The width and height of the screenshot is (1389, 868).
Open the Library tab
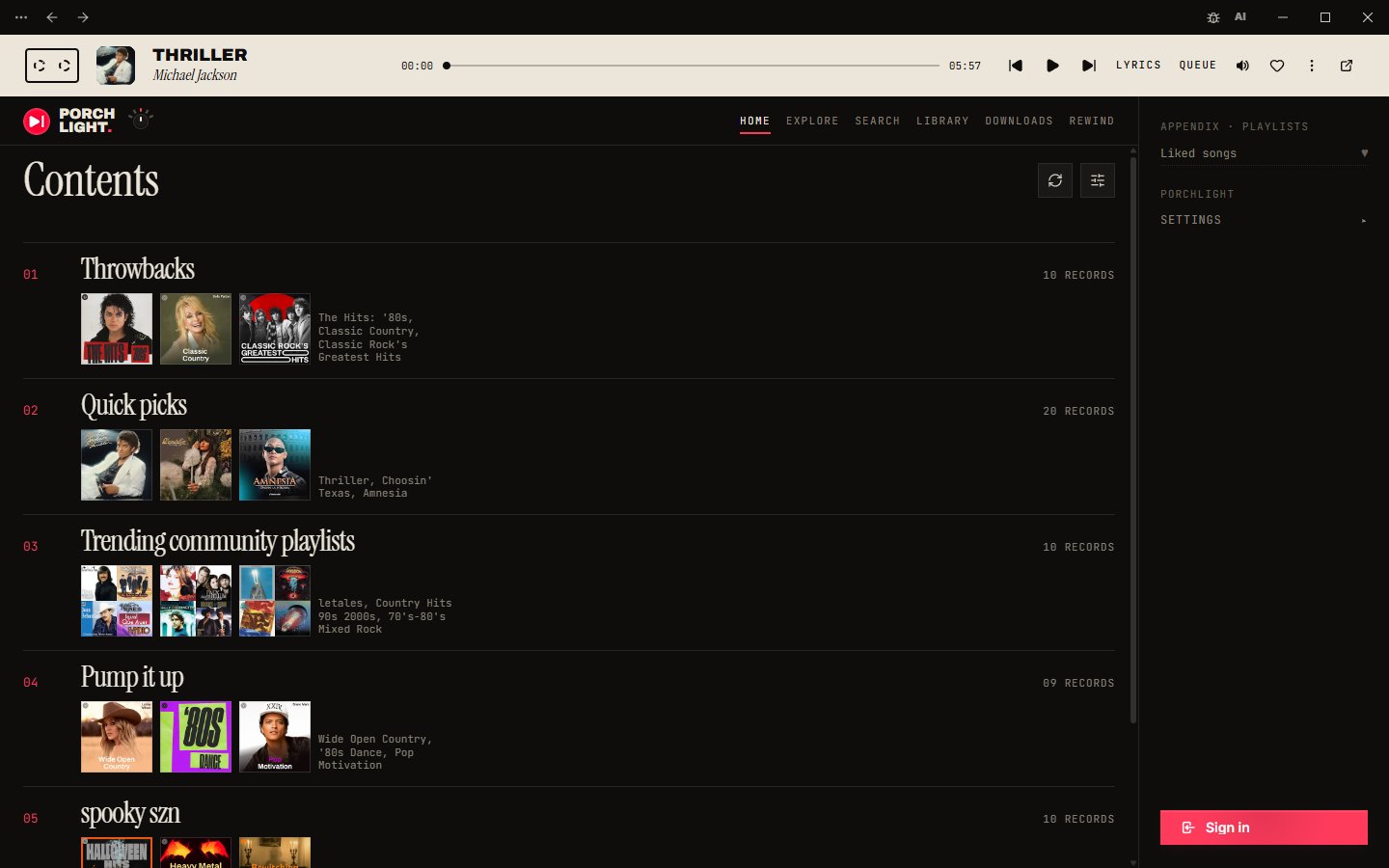(942, 122)
